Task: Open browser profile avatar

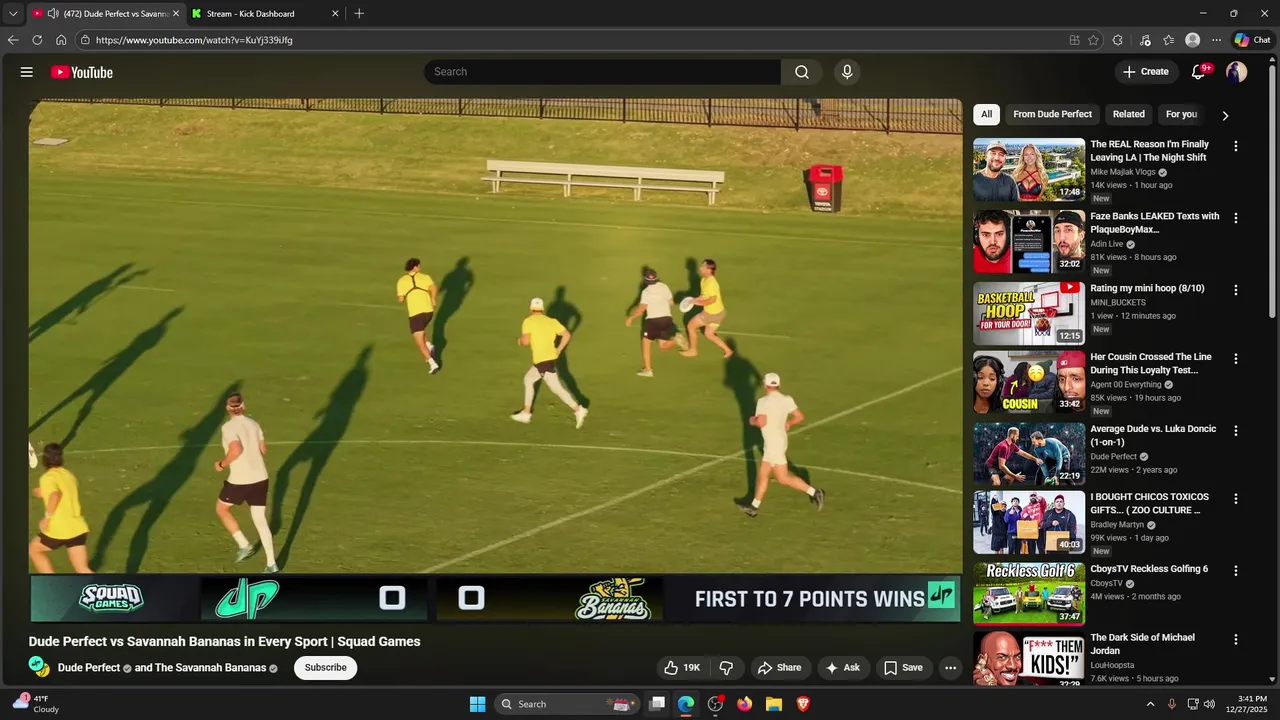Action: tap(1192, 40)
